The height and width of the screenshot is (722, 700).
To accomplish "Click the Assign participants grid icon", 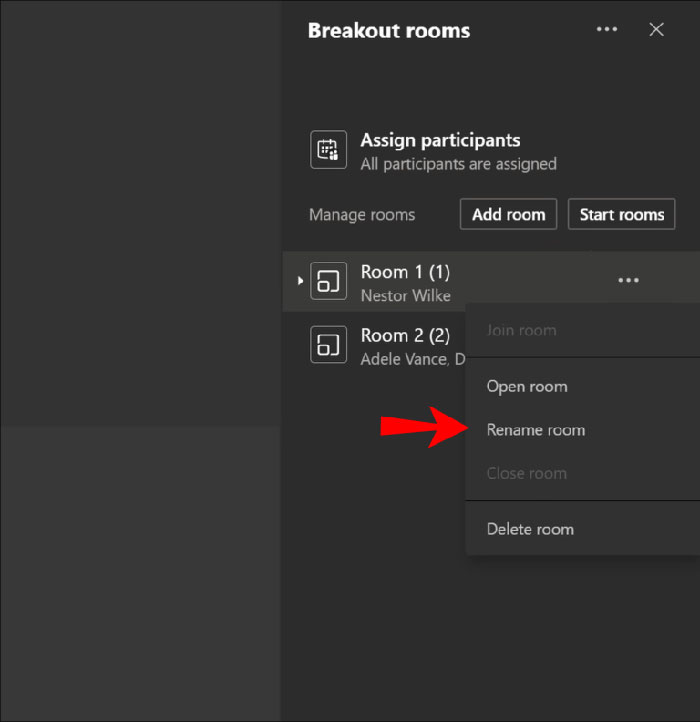I will pyautogui.click(x=328, y=150).
